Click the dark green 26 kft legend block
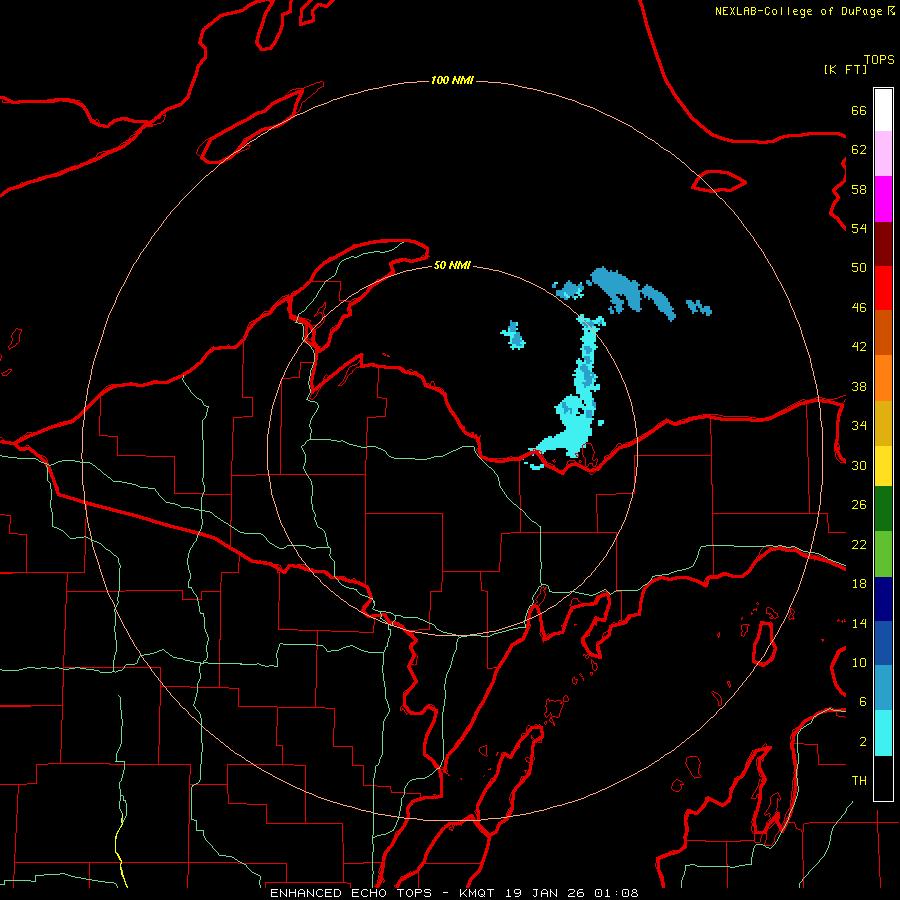The image size is (900, 900). [x=883, y=509]
